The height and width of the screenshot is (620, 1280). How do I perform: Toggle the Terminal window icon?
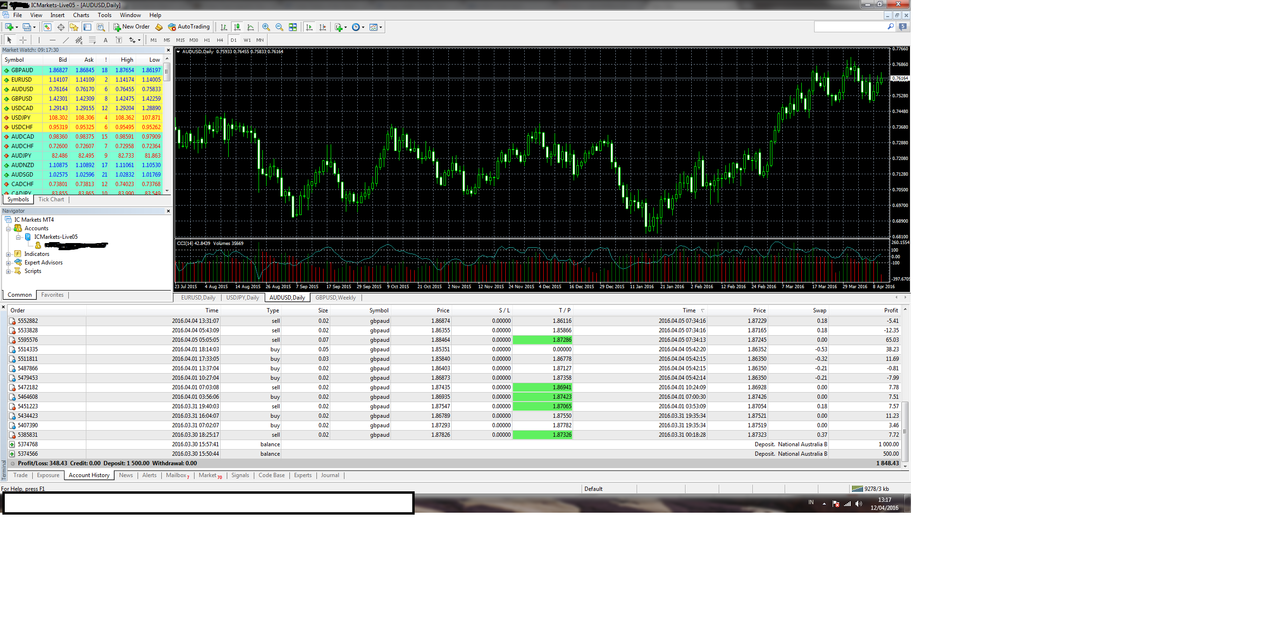87,27
